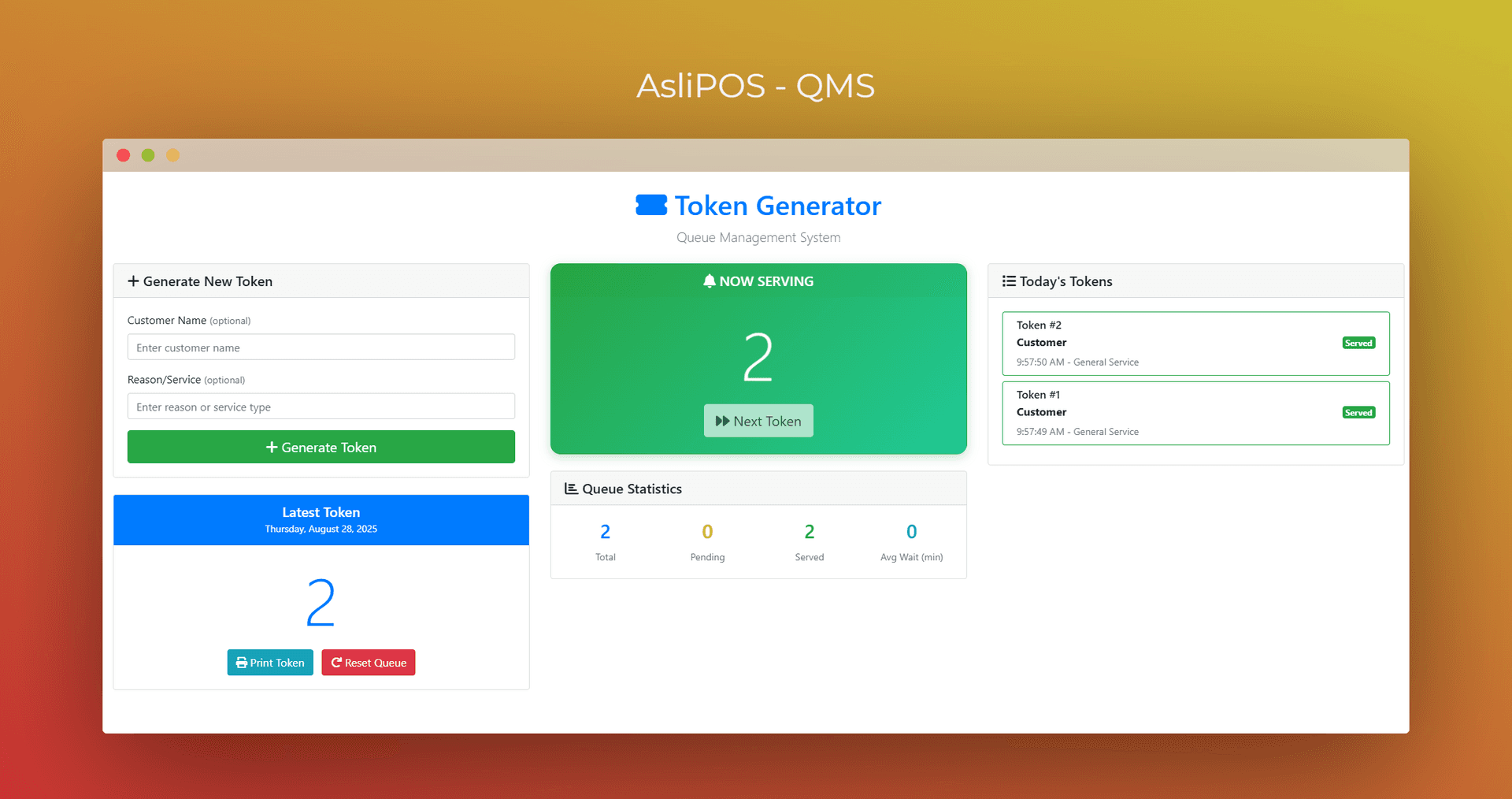The image size is (1512, 799).
Task: Click the reason or service type input field
Action: [x=321, y=406]
